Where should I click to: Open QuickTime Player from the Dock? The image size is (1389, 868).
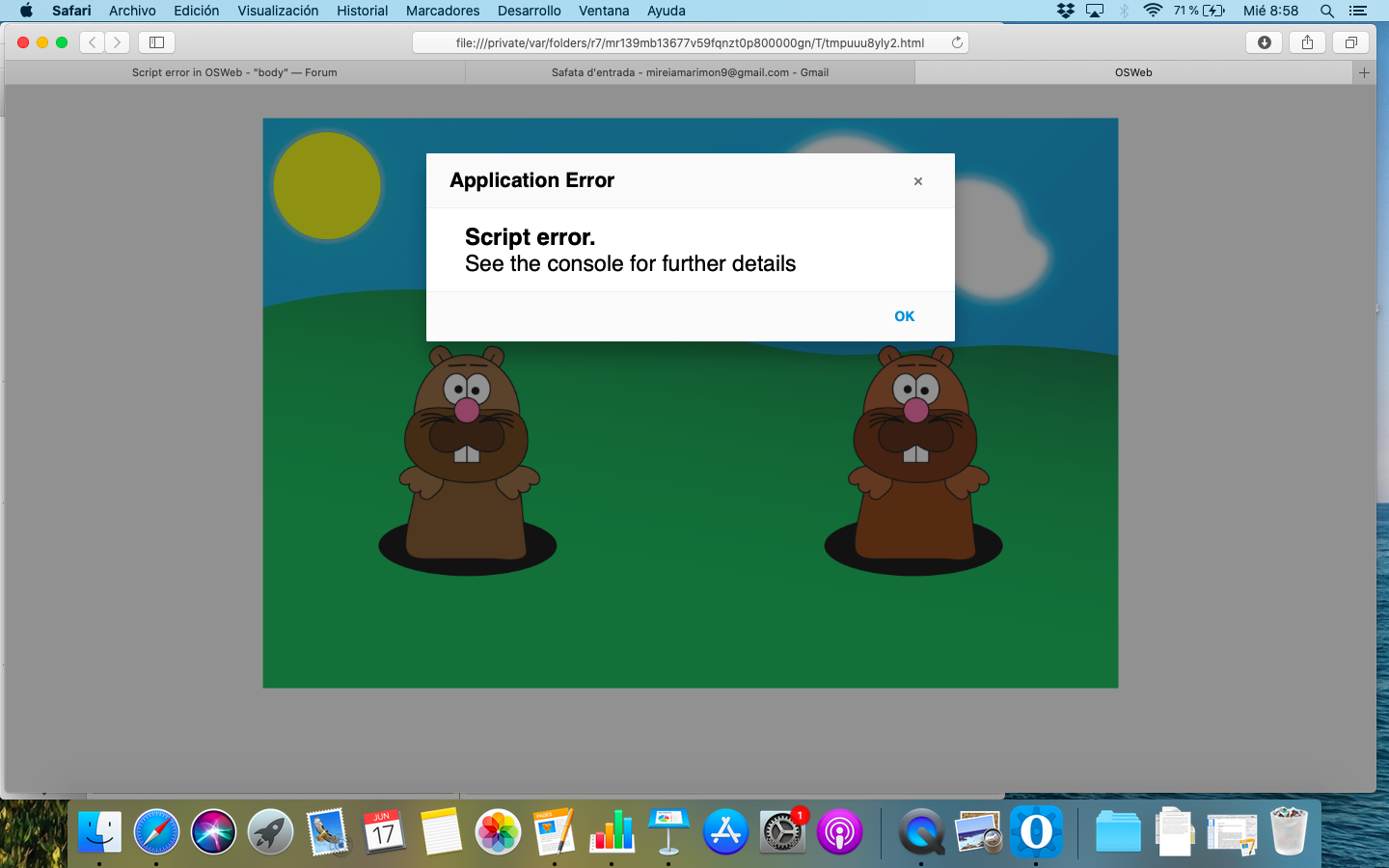tap(921, 831)
